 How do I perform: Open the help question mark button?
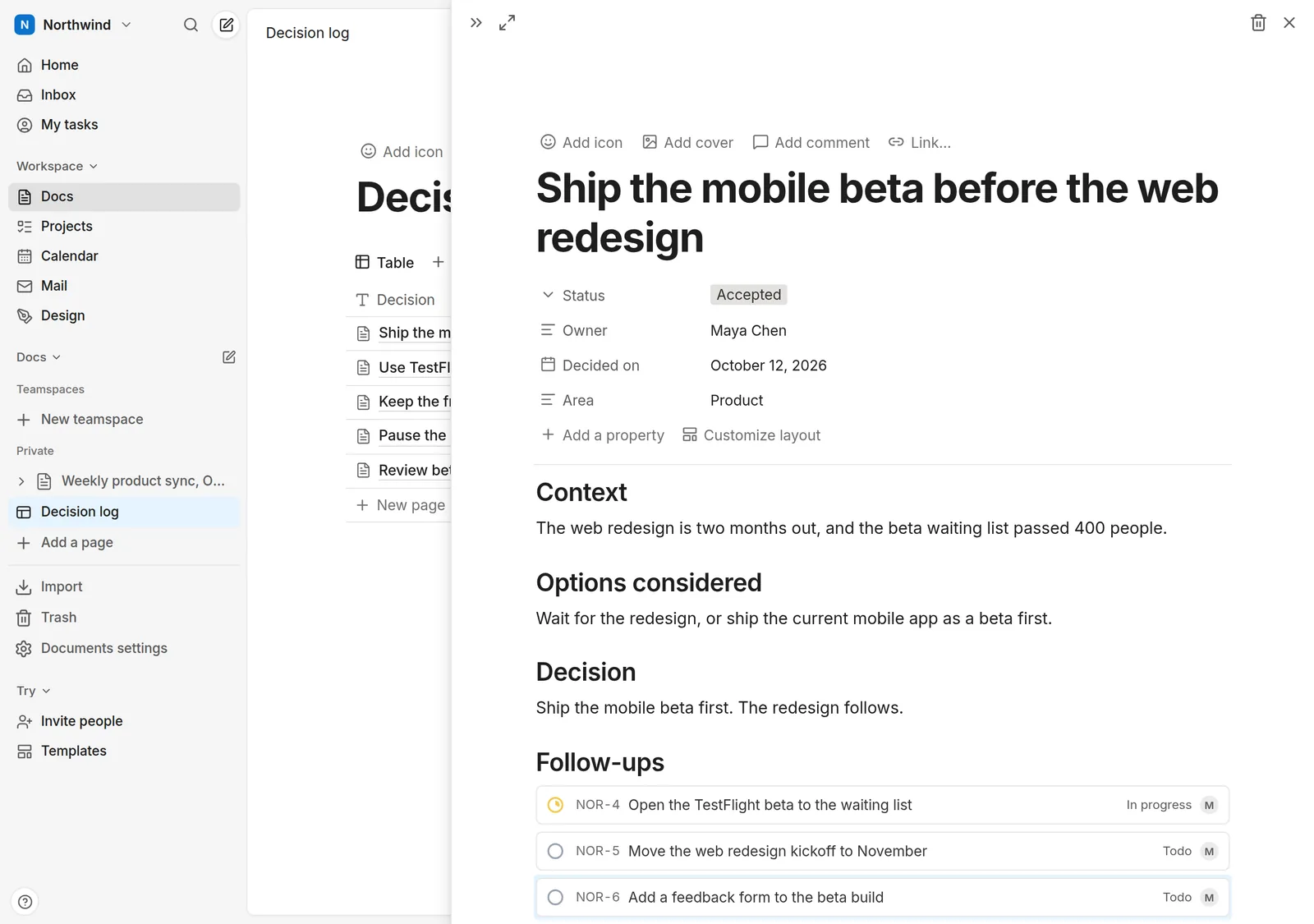coord(25,902)
